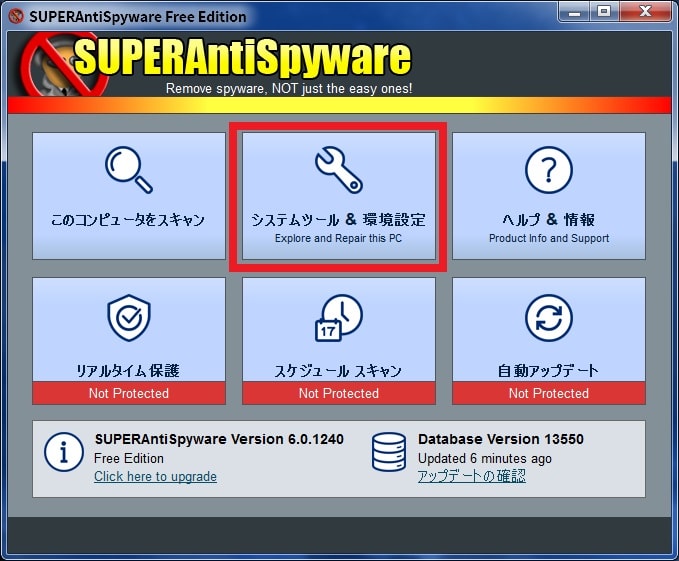Minimize the SUPERAntiSpyware window

coord(574,12)
